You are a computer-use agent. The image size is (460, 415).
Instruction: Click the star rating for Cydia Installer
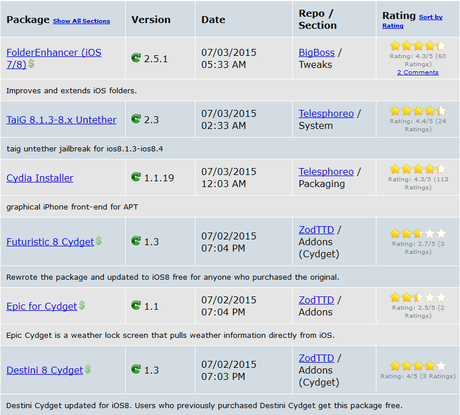(x=418, y=169)
